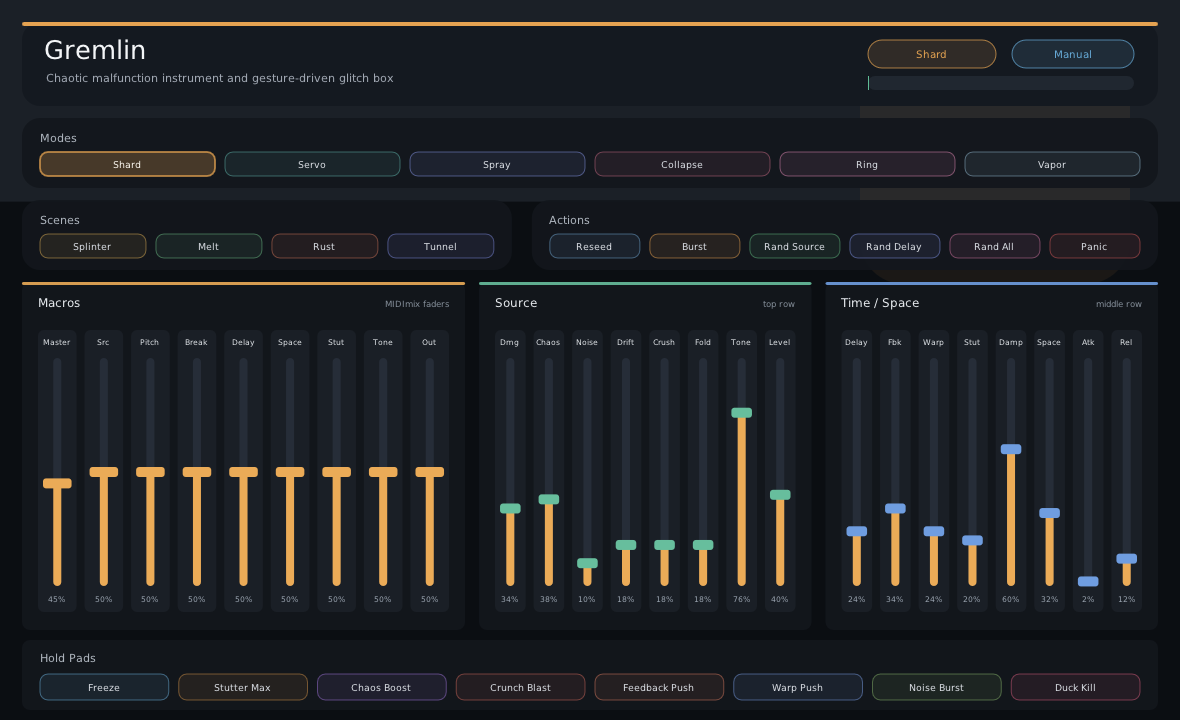Click the "MIDImix faders" label
Image resolution: width=1180 pixels, height=720 pixels.
click(417, 304)
